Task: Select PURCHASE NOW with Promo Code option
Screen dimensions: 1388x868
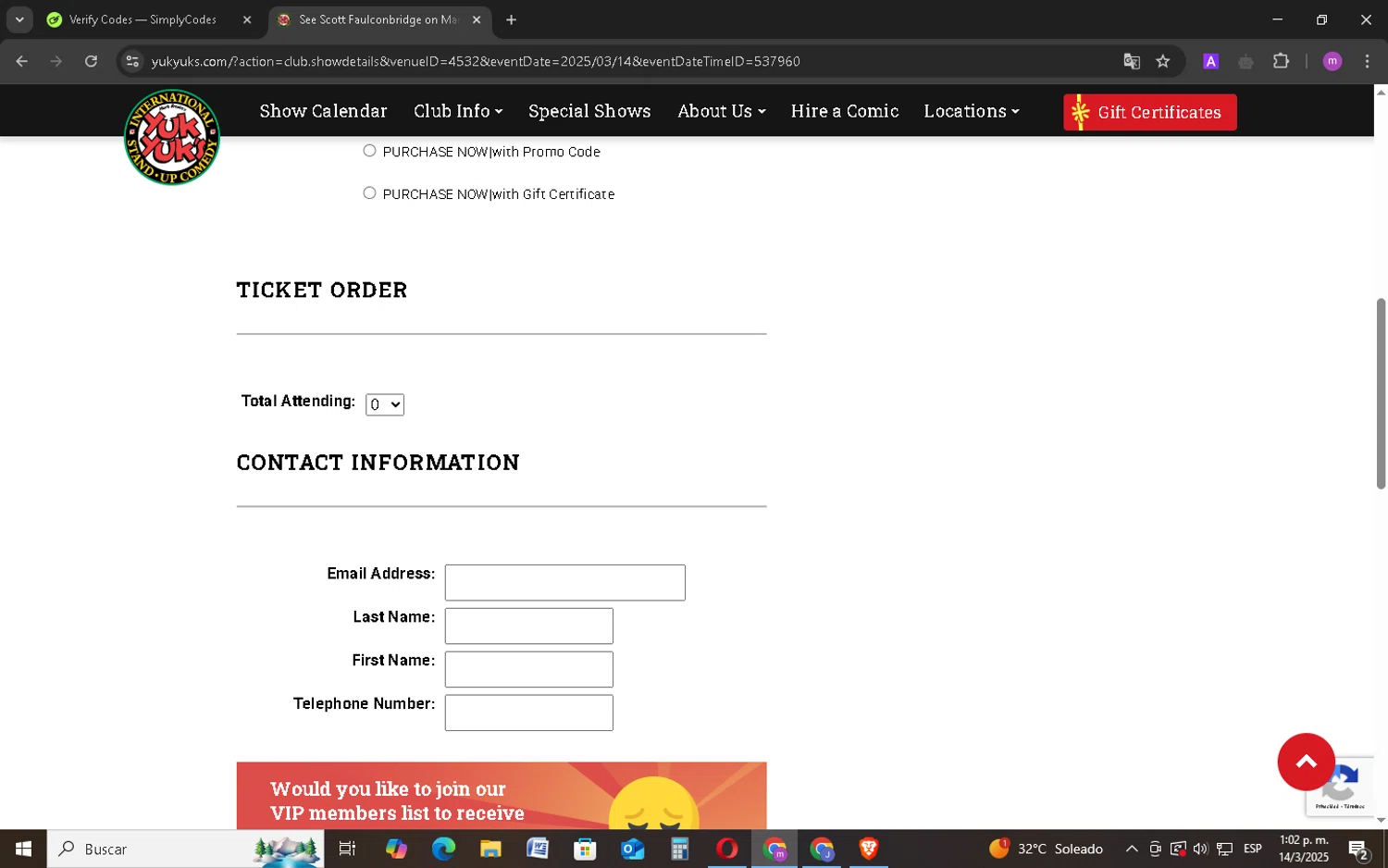Action: [x=369, y=151]
